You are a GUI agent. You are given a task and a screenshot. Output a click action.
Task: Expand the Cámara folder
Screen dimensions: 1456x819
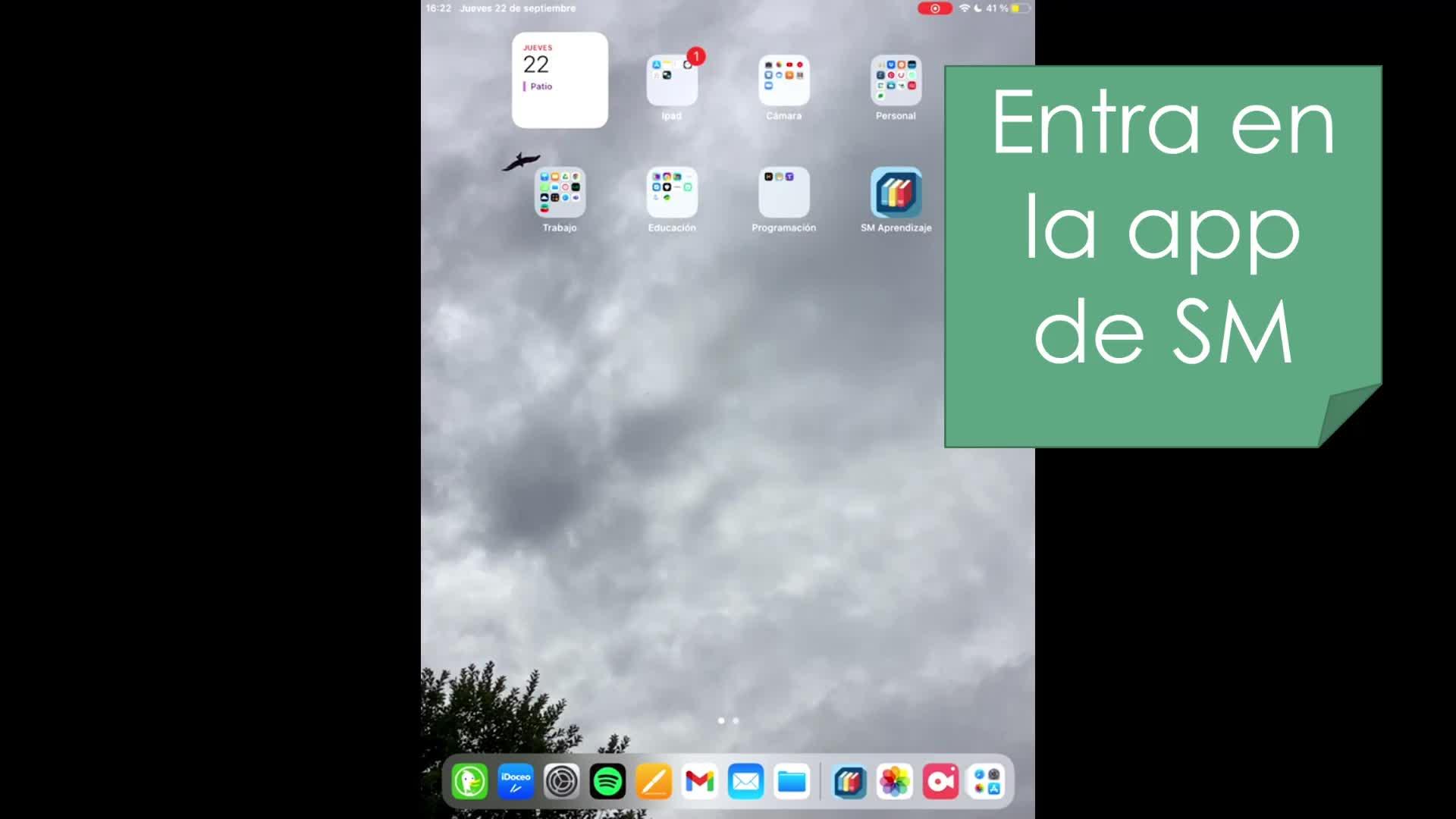(x=783, y=80)
